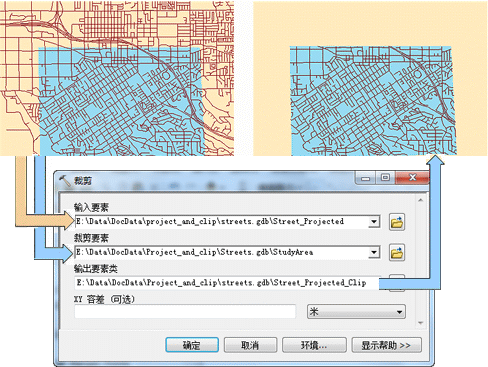Image resolution: width=488 pixels, height=367 pixels.
Task: Close the 裁剪 dialog with the red X
Action: coord(412,178)
